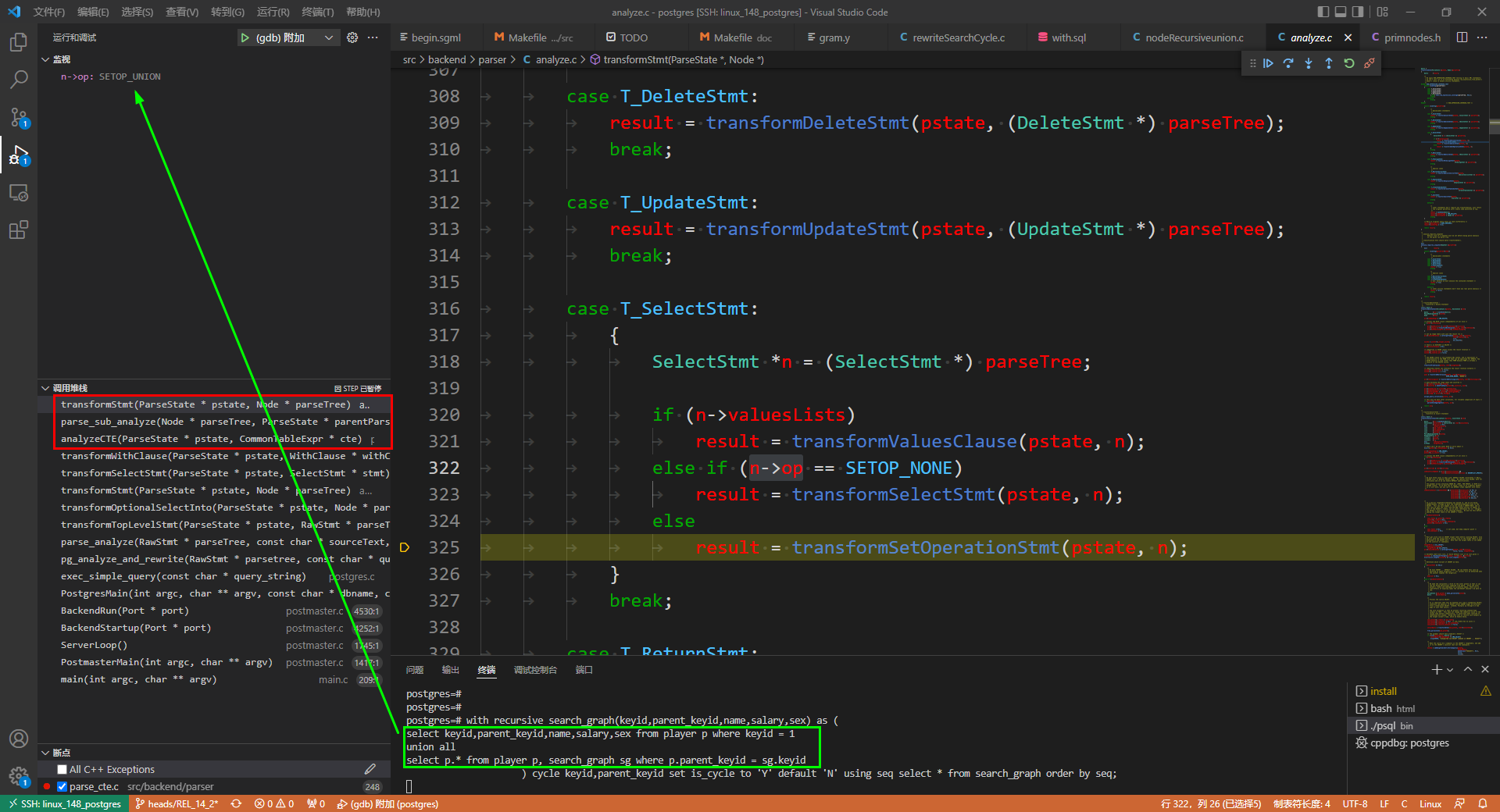Screen dimensions: 1500x812
Task: Collapse the 监视 watch section
Action: point(45,59)
